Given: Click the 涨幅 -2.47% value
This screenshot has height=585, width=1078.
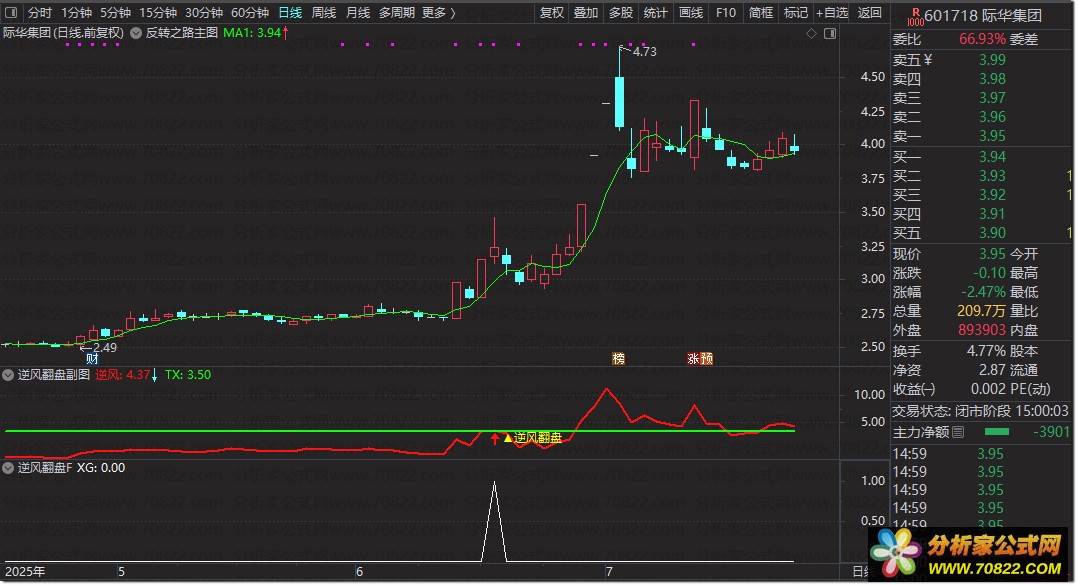Looking at the screenshot, I should (983, 292).
